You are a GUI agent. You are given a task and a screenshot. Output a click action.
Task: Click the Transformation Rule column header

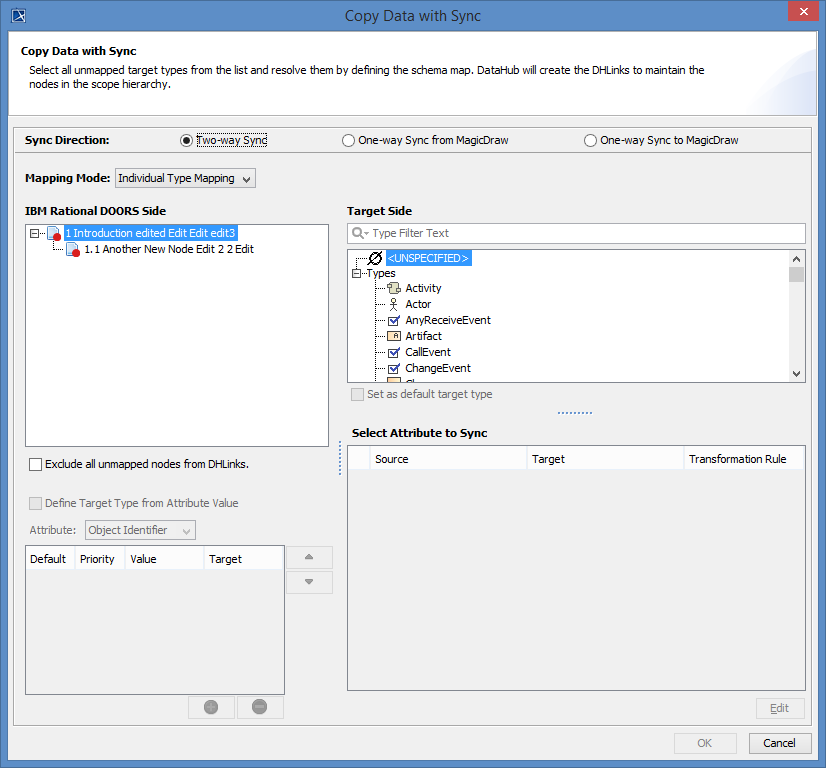click(744, 459)
